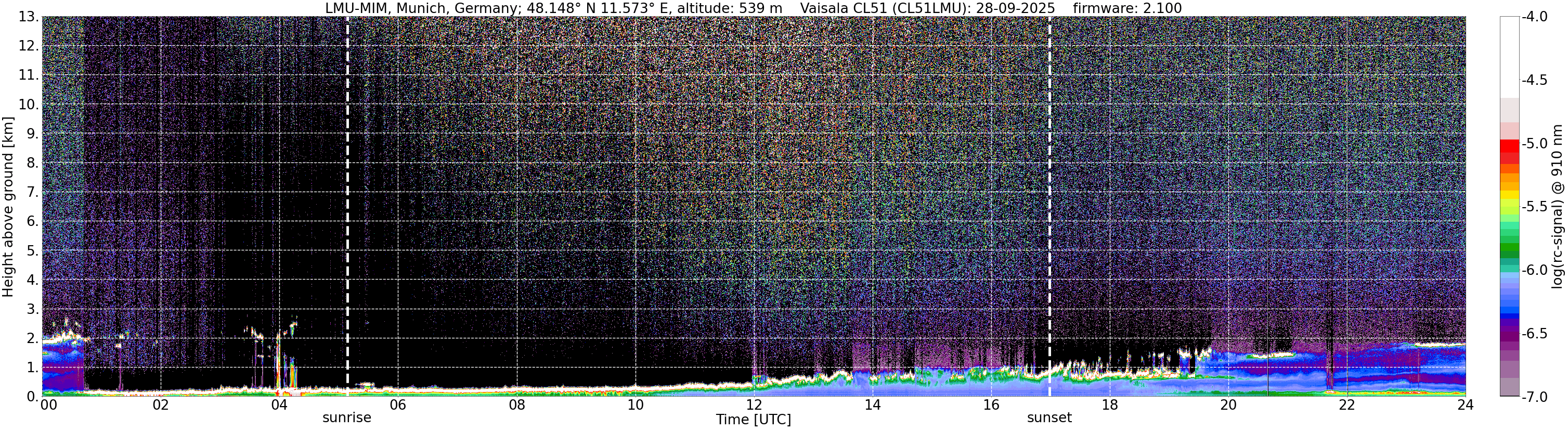The width and height of the screenshot is (1568, 430).
Task: Click the 'LMU-MIM, Munich, Germany' title text
Action: click(x=422, y=8)
